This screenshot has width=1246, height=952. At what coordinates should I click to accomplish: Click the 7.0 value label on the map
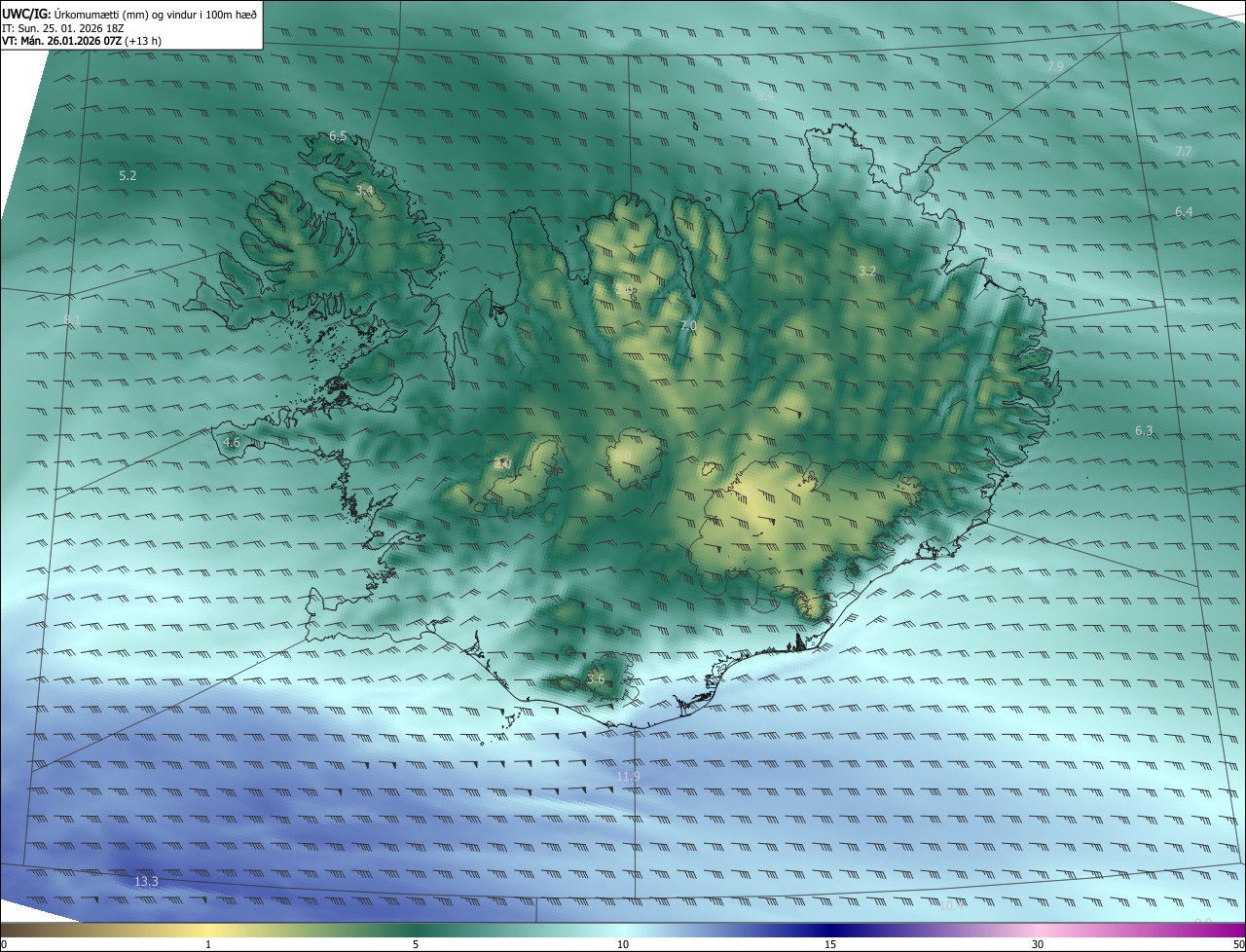click(x=687, y=325)
